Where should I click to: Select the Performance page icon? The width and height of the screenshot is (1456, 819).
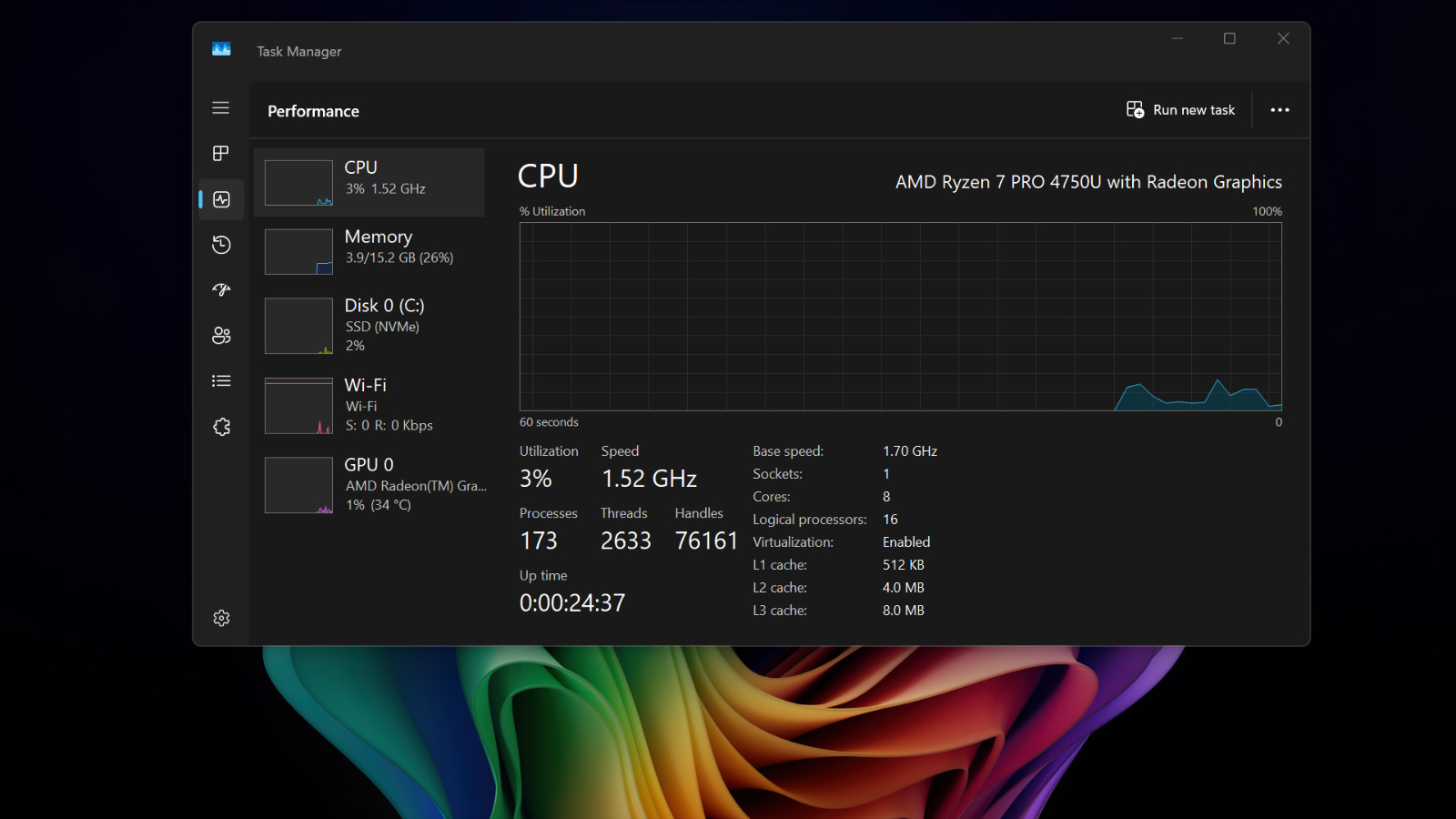coord(221,199)
